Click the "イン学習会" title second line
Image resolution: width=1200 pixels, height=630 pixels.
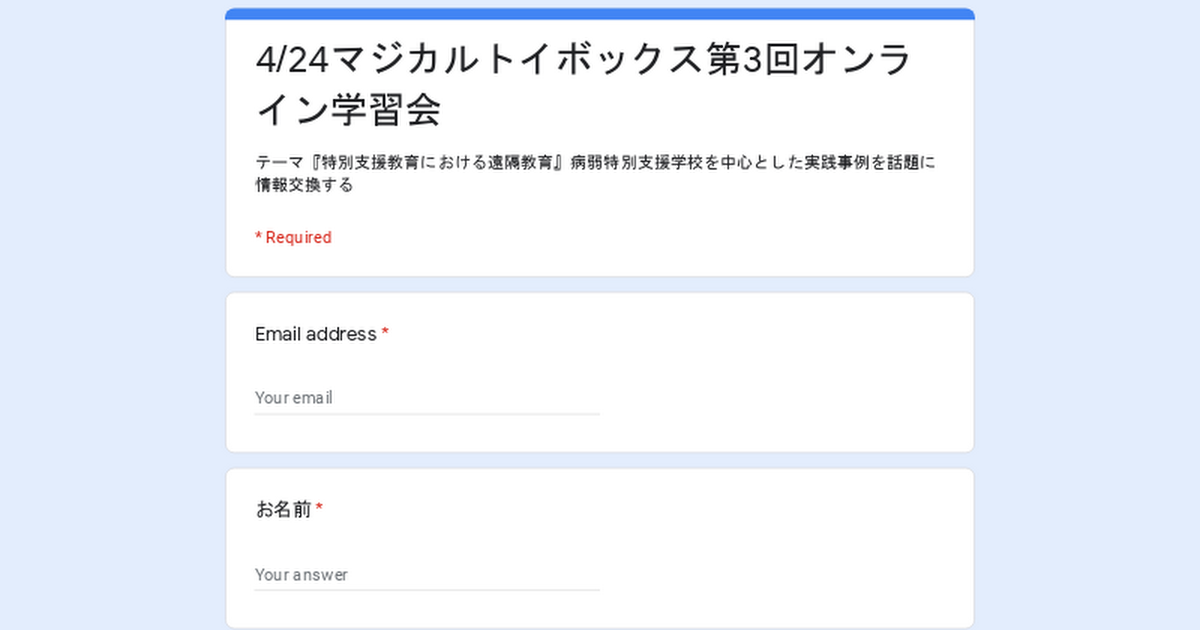click(x=348, y=110)
